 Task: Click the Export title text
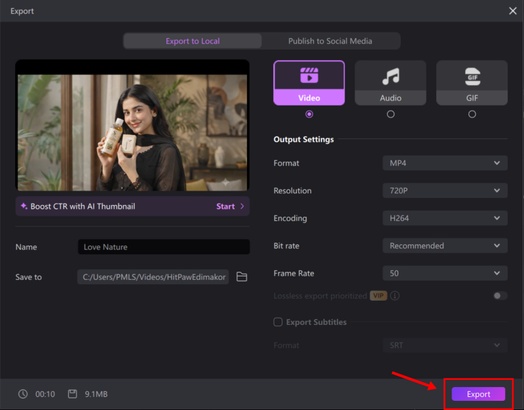(x=22, y=11)
